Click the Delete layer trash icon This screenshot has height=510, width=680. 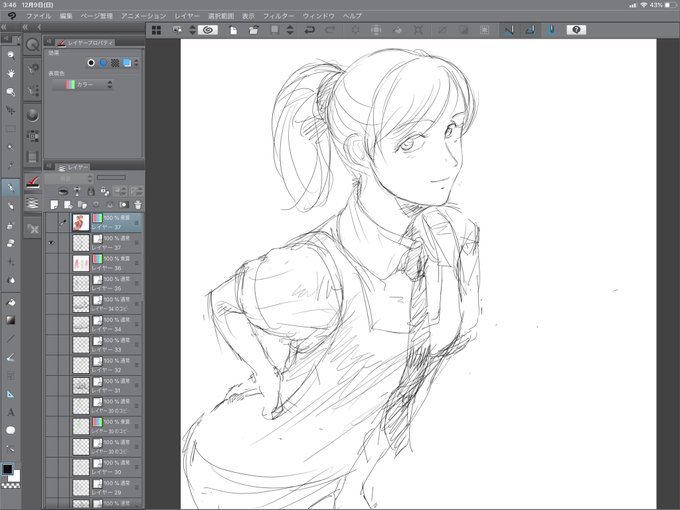(x=137, y=205)
